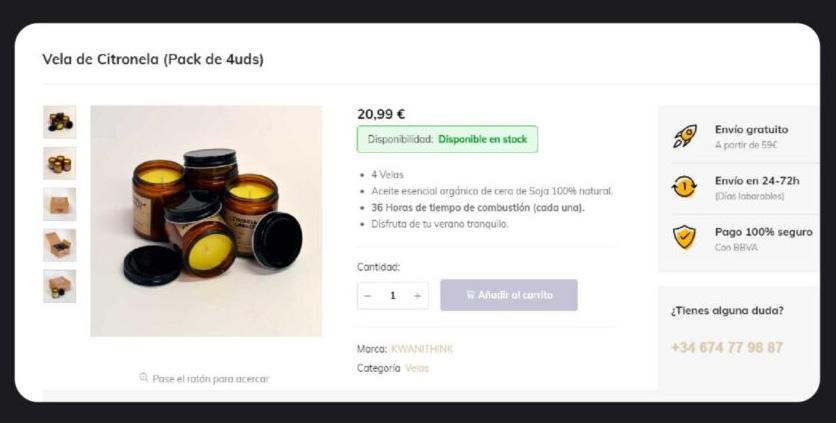Click the quantity input field
The width and height of the screenshot is (836, 423).
(393, 296)
